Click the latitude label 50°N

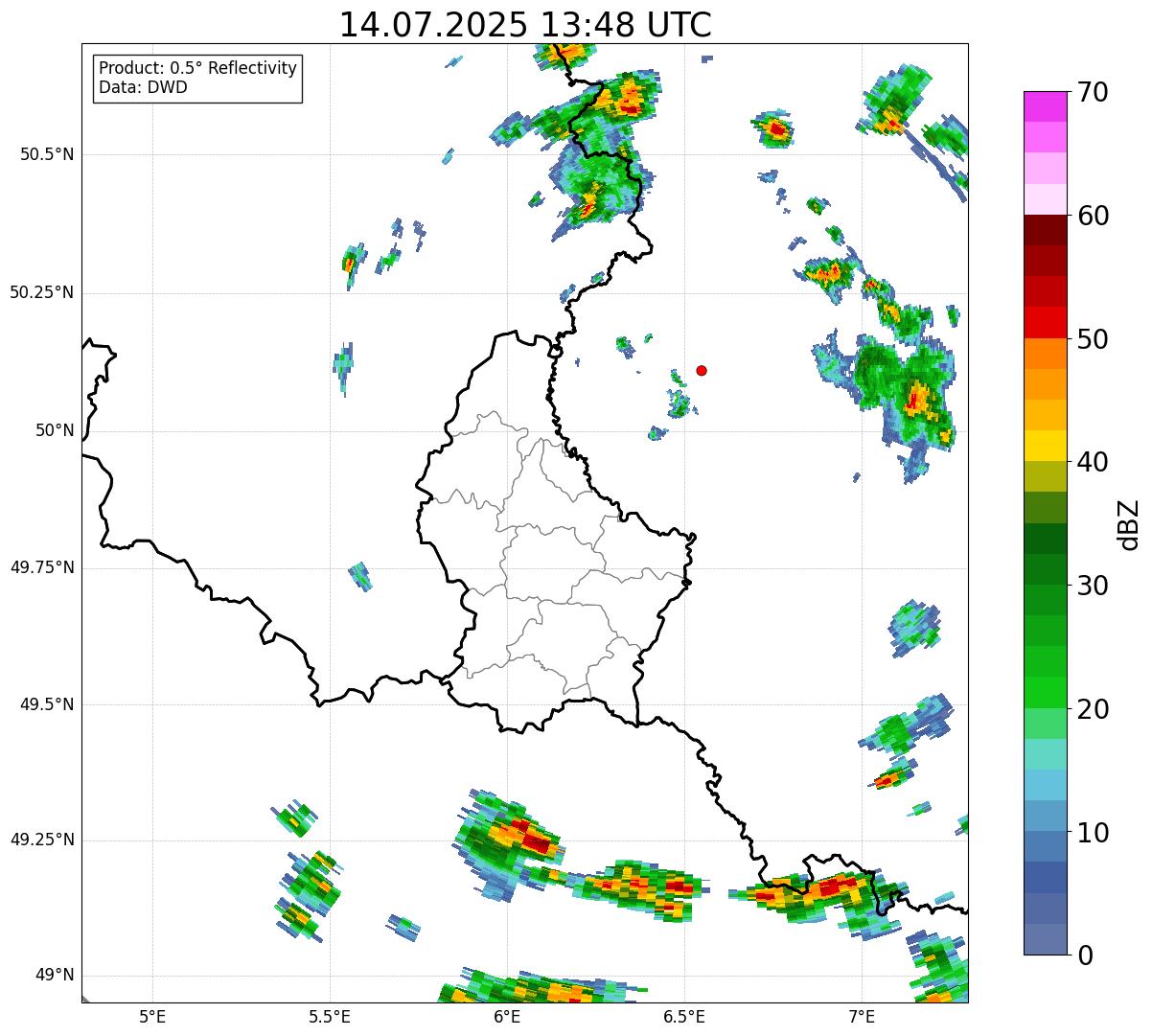[x=55, y=430]
